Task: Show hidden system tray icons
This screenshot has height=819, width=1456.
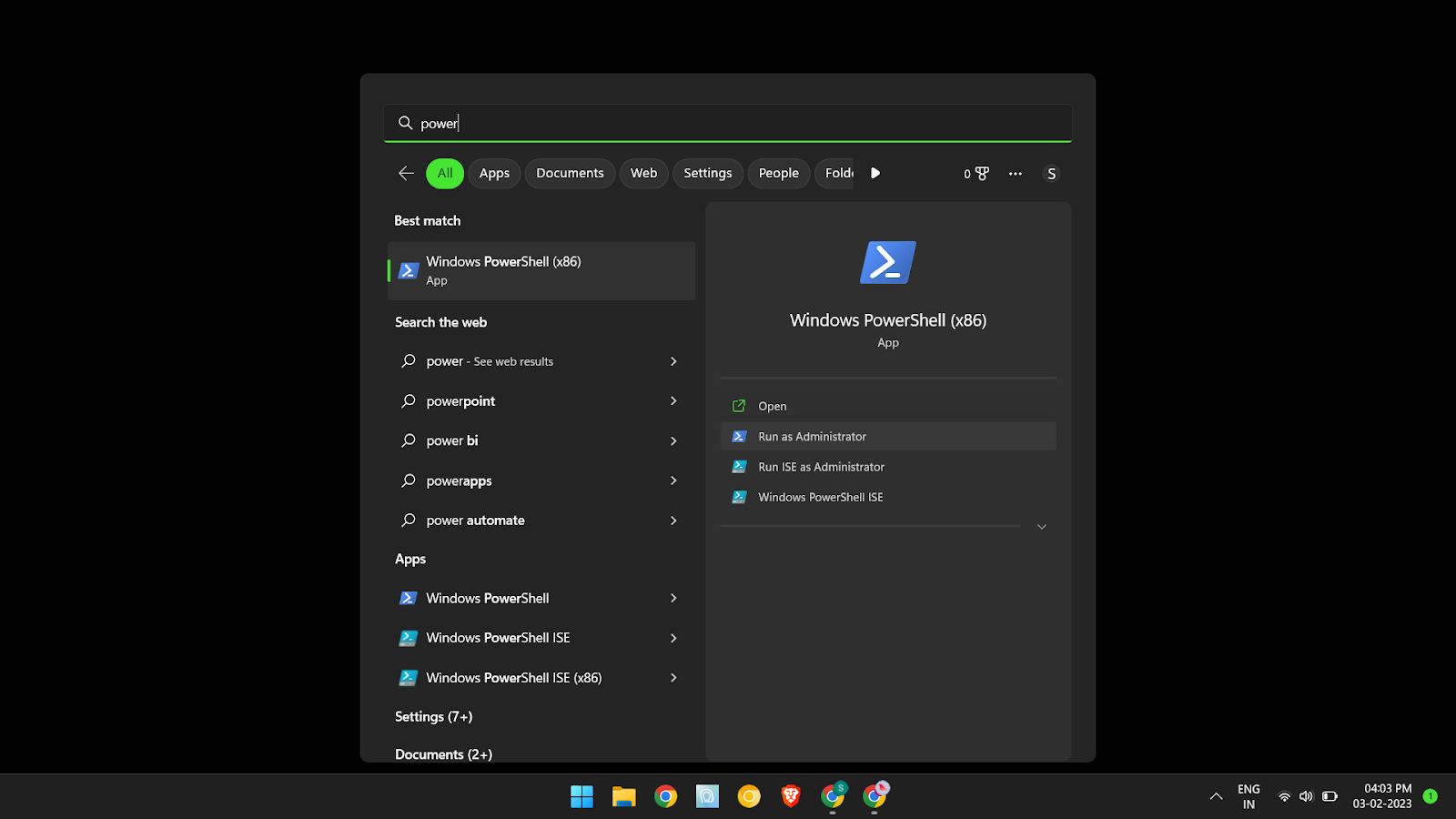Action: point(1216,796)
